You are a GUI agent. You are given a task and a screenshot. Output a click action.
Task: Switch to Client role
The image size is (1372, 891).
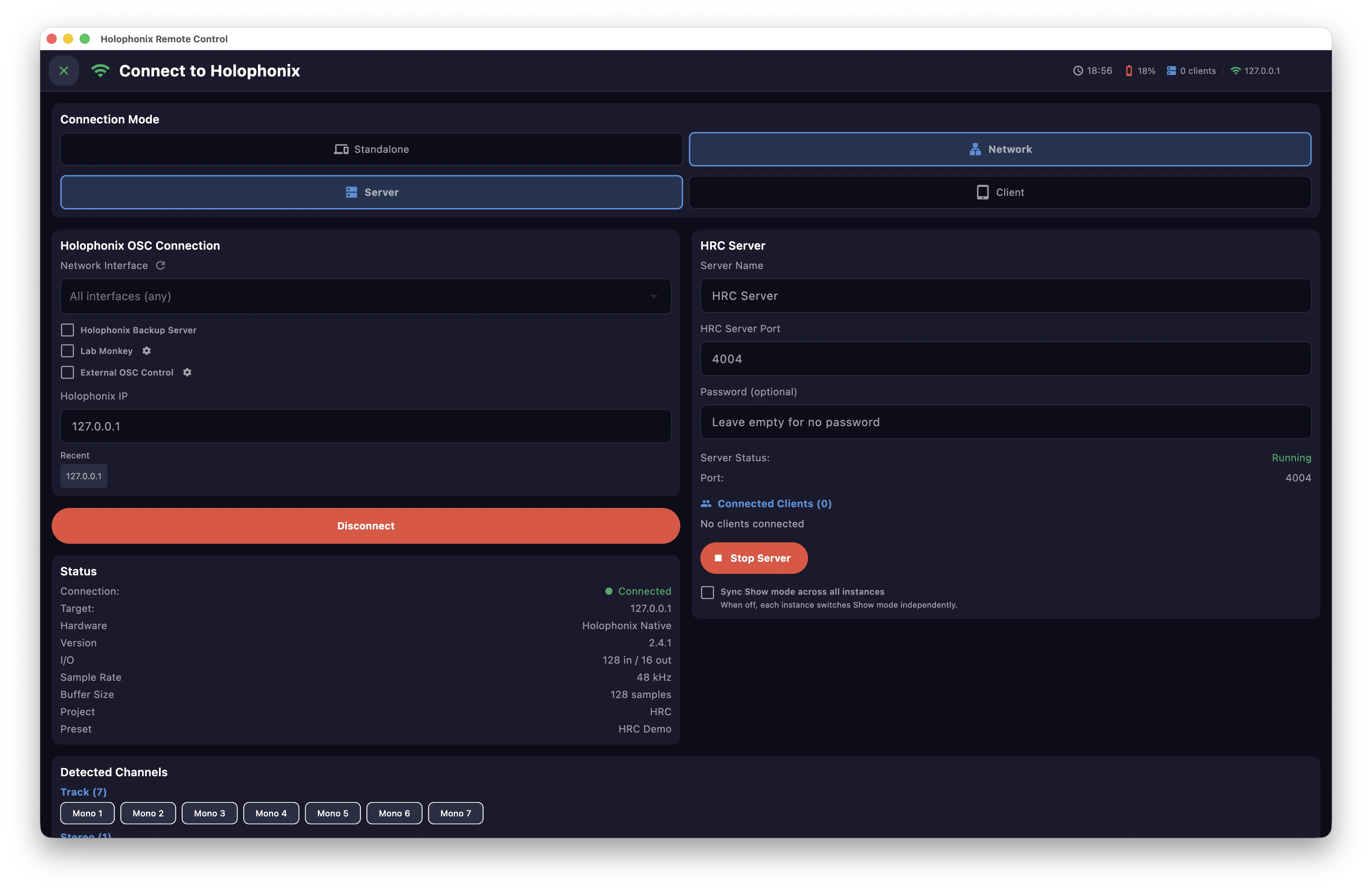pyautogui.click(x=1000, y=193)
